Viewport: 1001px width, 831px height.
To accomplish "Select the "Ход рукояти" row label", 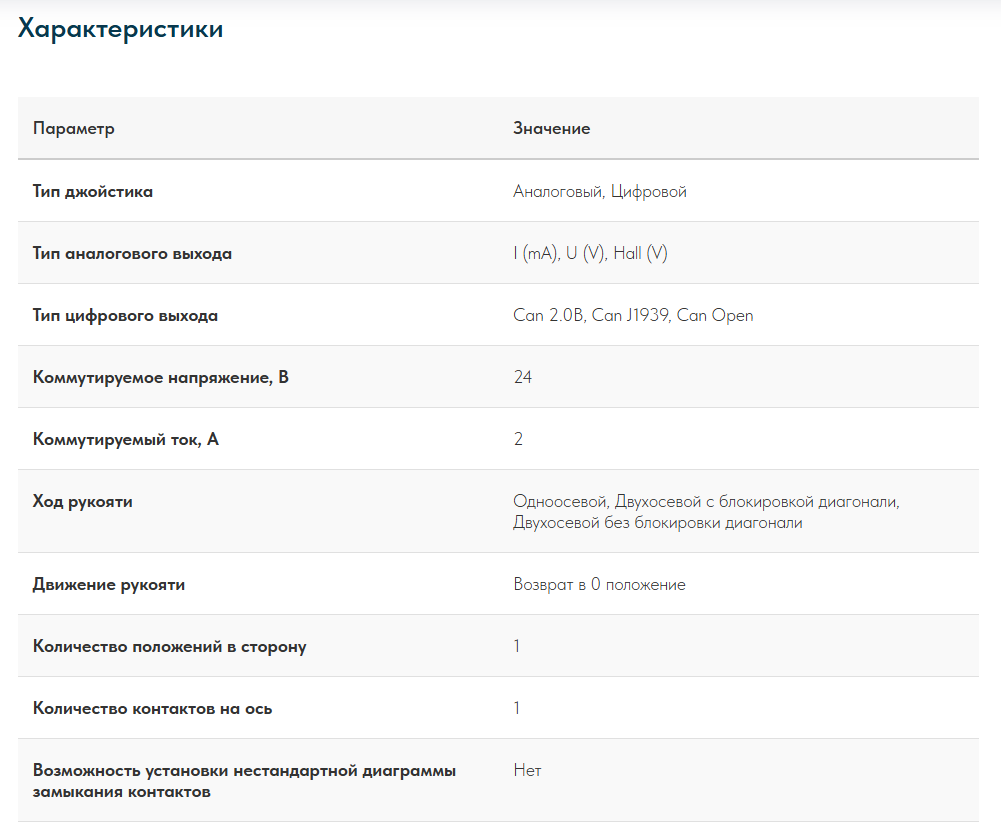I will [83, 502].
